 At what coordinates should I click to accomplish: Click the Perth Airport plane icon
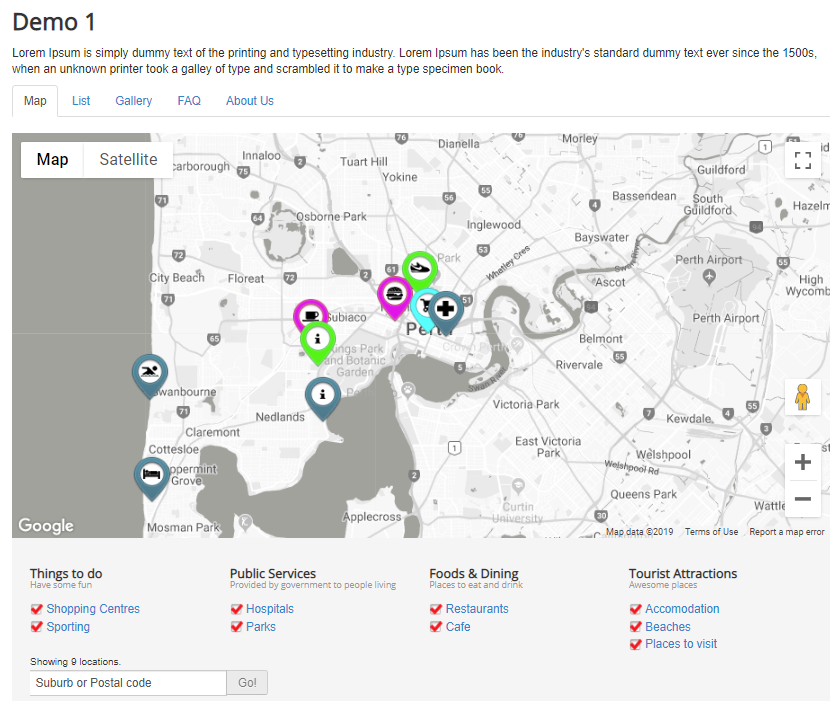tap(710, 277)
